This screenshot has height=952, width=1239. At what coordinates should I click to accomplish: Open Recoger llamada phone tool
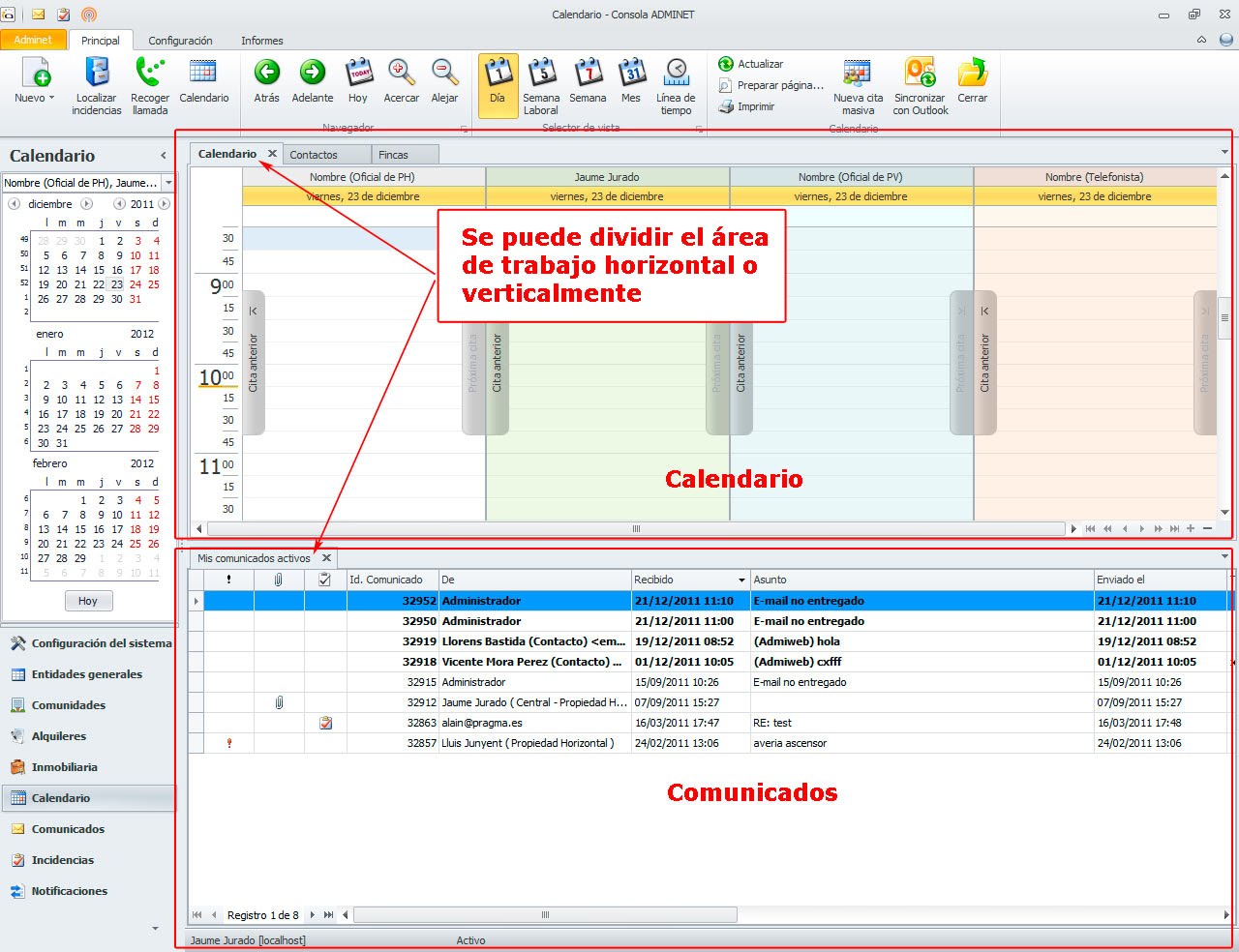[150, 74]
